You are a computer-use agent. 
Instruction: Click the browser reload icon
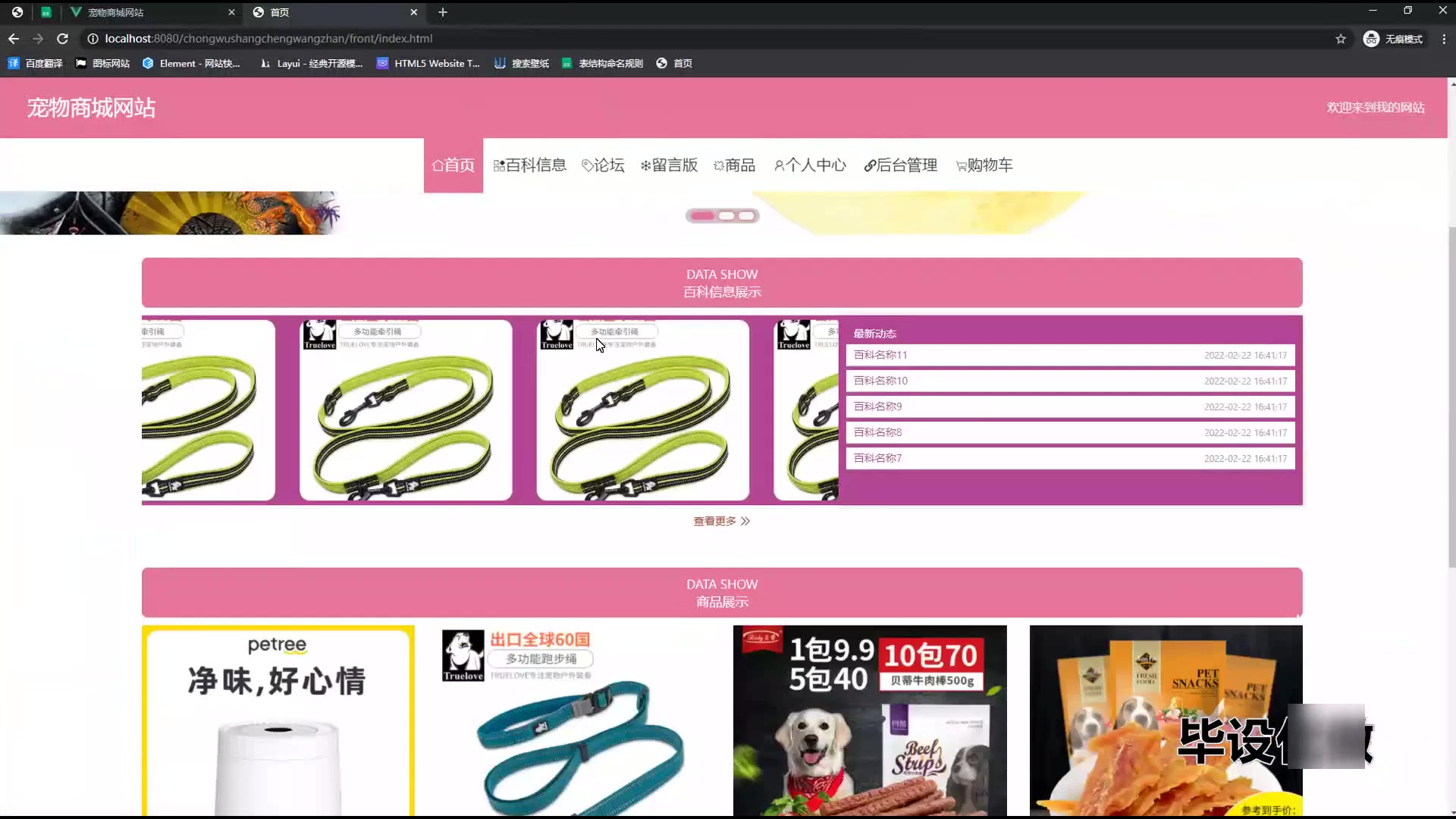pos(63,39)
